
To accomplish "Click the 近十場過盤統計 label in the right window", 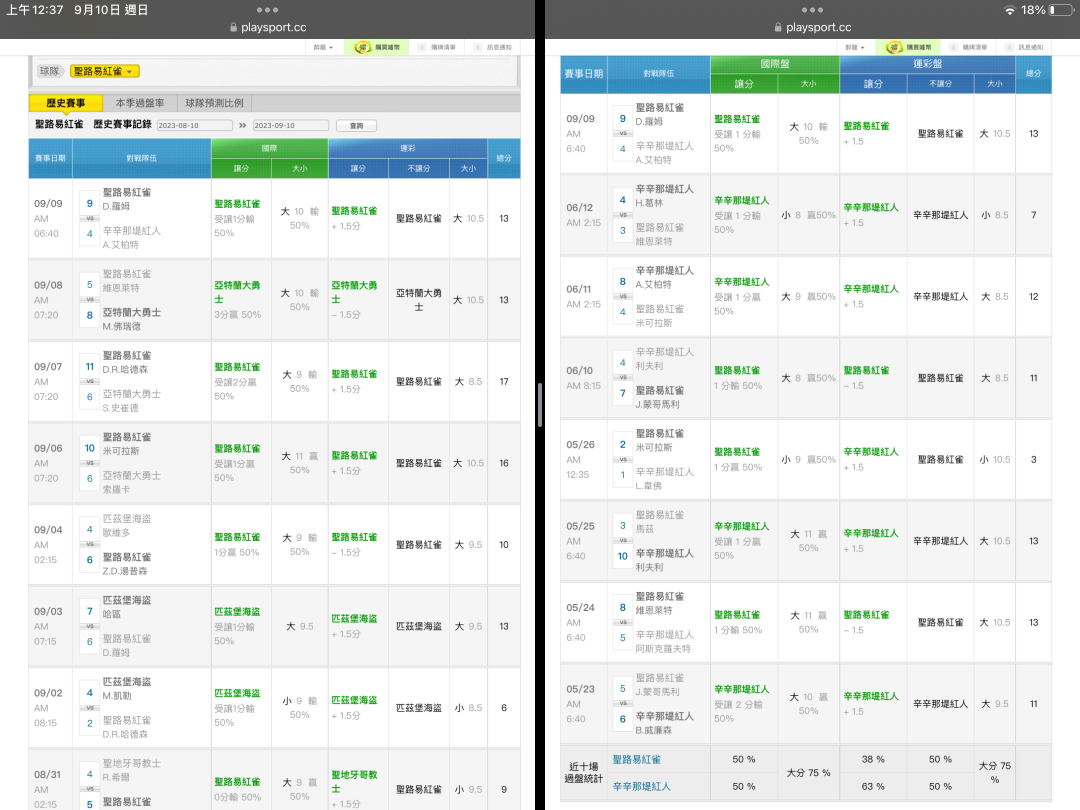I will click(x=583, y=773).
